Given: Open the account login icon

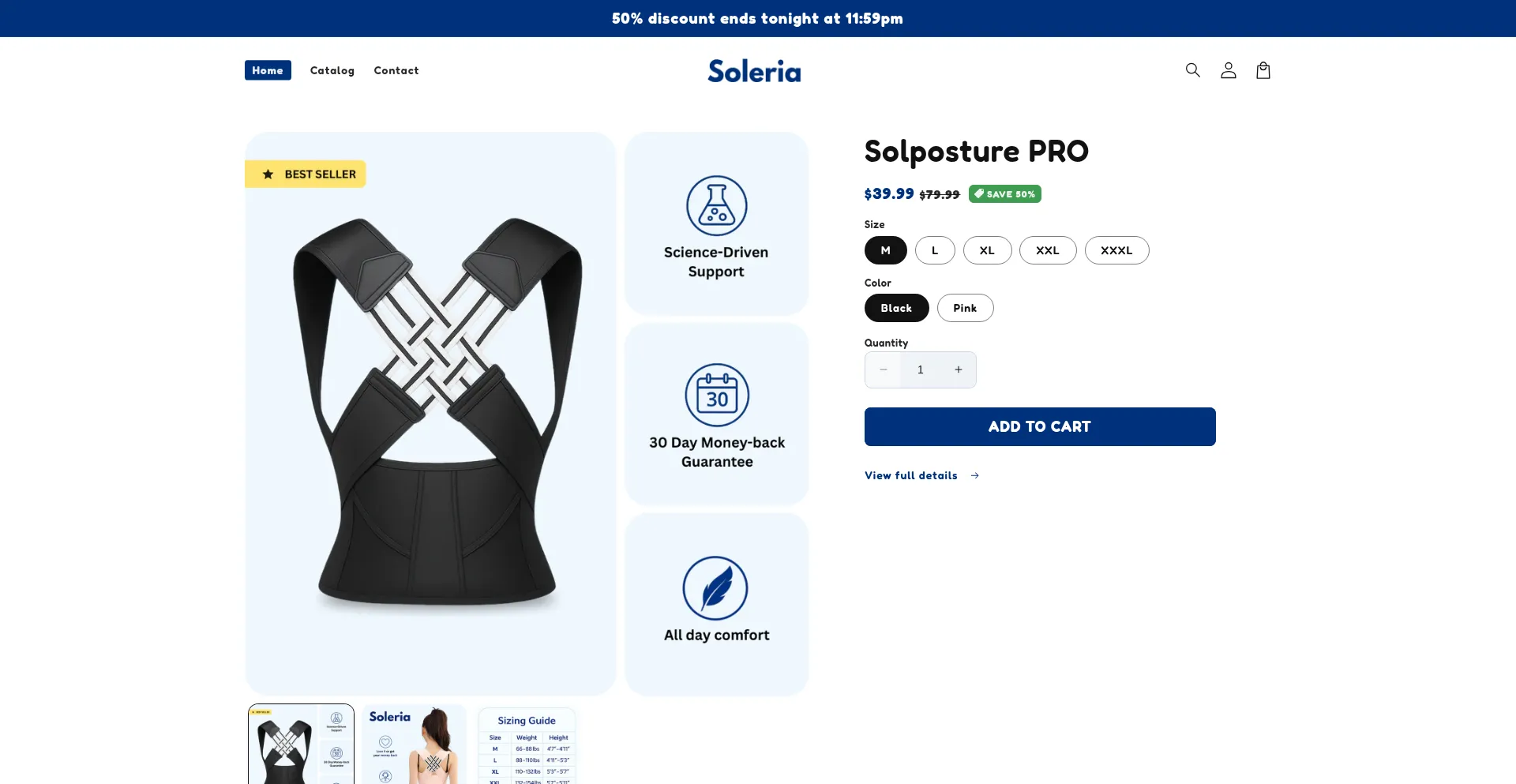Looking at the screenshot, I should pos(1228,70).
